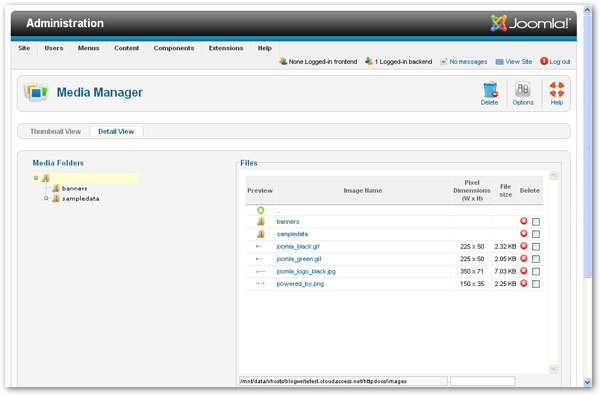
Task: Click the View Site link text
Action: [518, 62]
